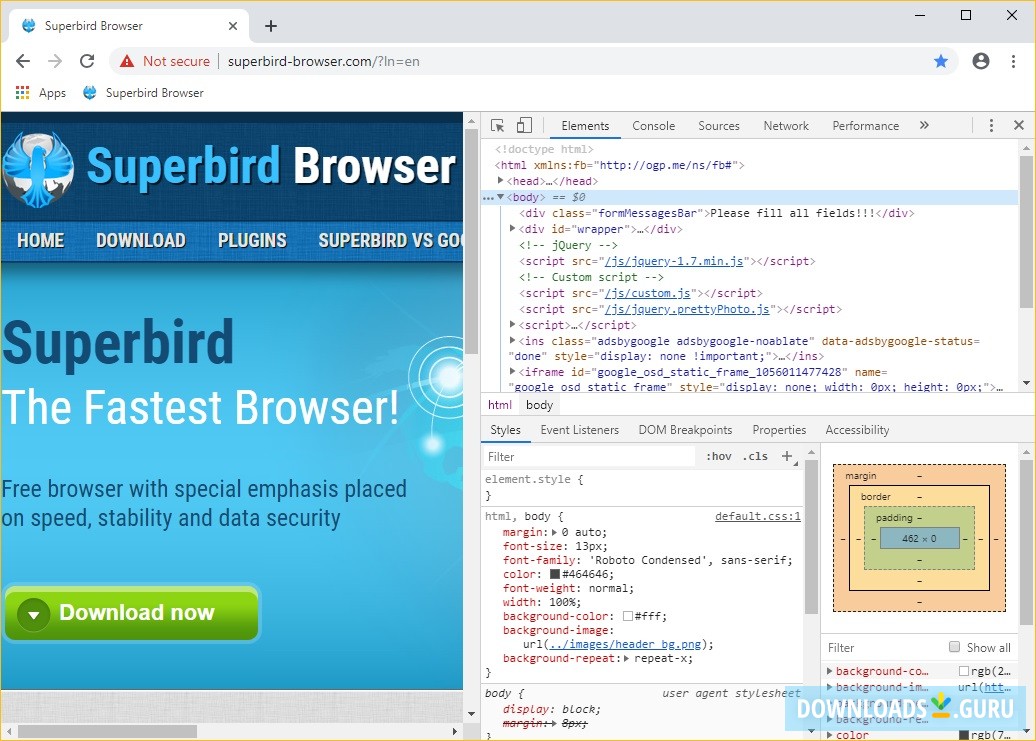Screen dimensions: 1036x741
Task: Reload the page using the refresh icon
Action: (x=87, y=61)
